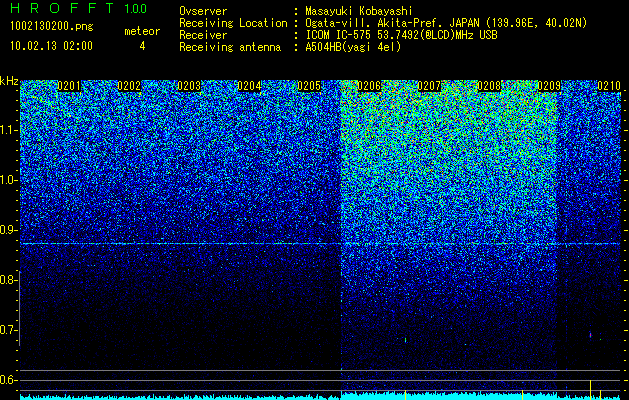
Task: Click the green meteor echo after 0206
Action: pos(406,340)
